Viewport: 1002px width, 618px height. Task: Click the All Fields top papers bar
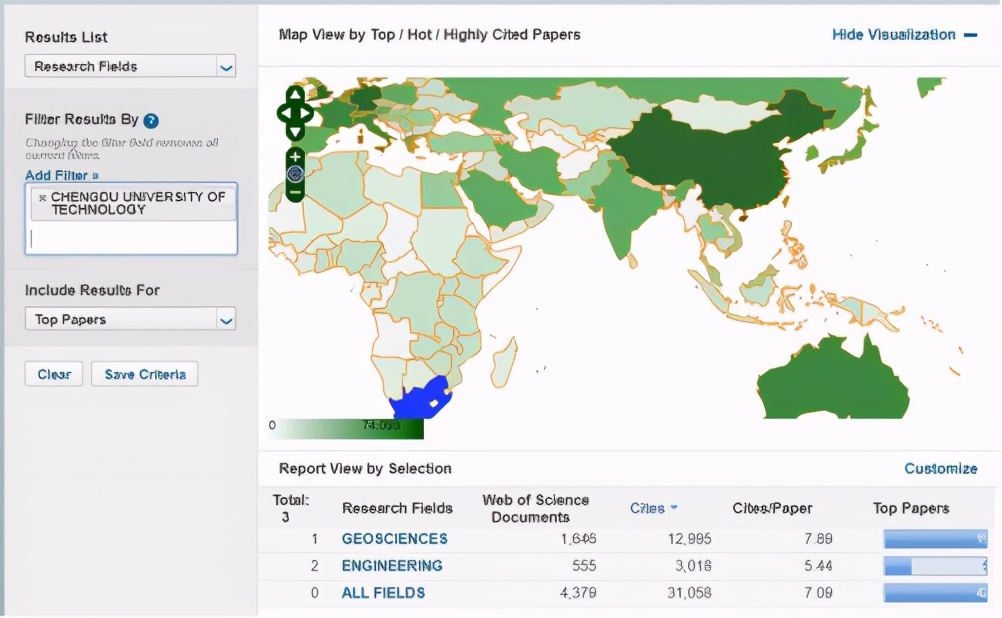(x=935, y=593)
